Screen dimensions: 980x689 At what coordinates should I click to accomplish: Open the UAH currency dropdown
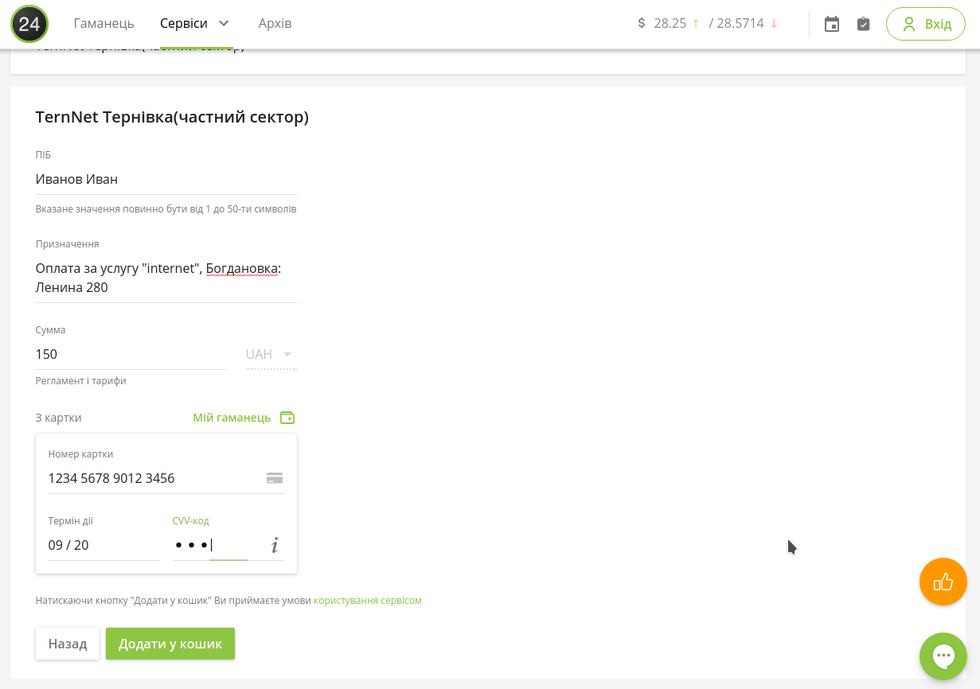(x=271, y=355)
